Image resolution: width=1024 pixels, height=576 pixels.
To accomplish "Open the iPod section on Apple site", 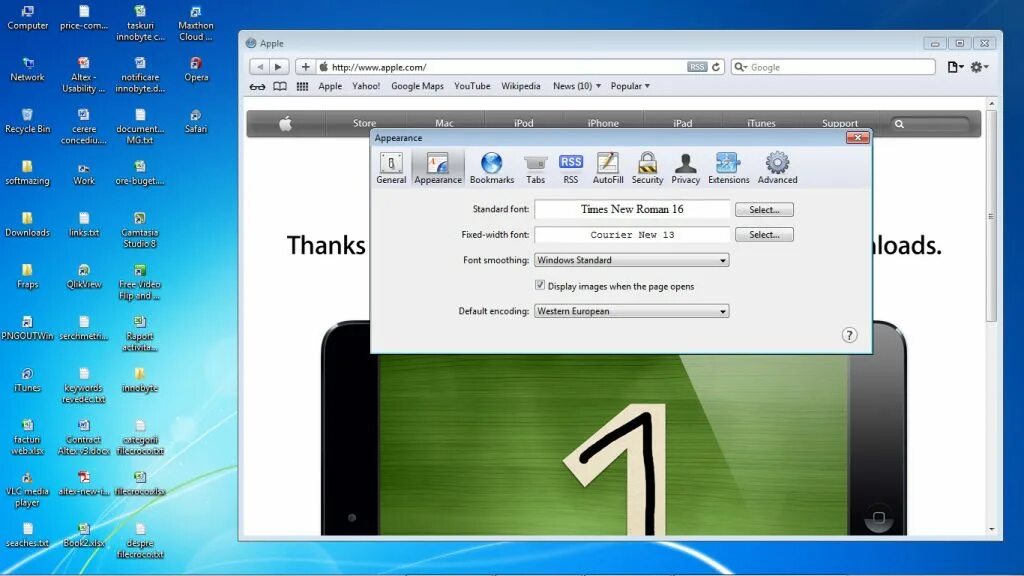I will [x=524, y=123].
